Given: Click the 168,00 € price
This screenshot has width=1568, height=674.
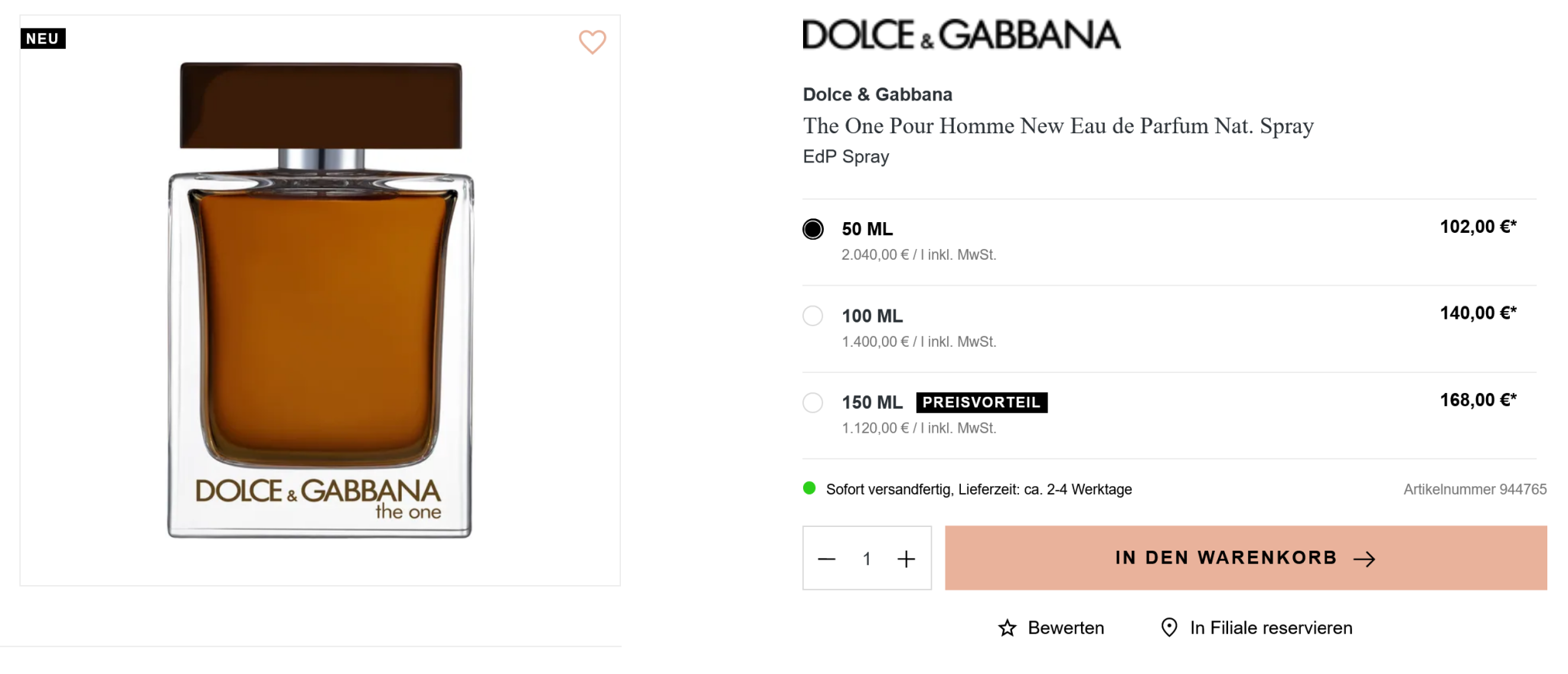Looking at the screenshot, I should [x=1478, y=400].
